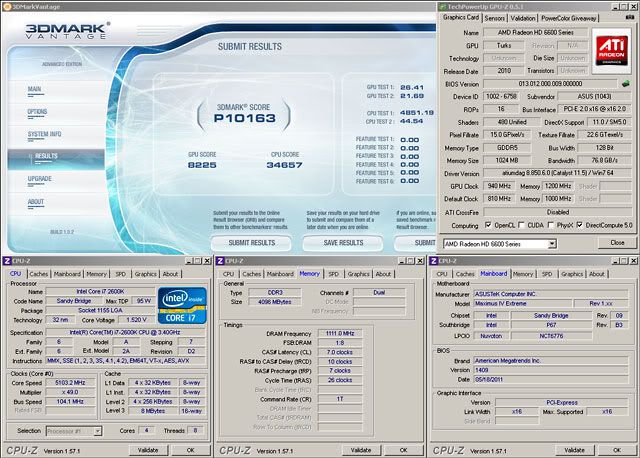Viewport: 640px width, 458px height.
Task: Select MAIN in 3DMark sidebar
Action: point(35,89)
